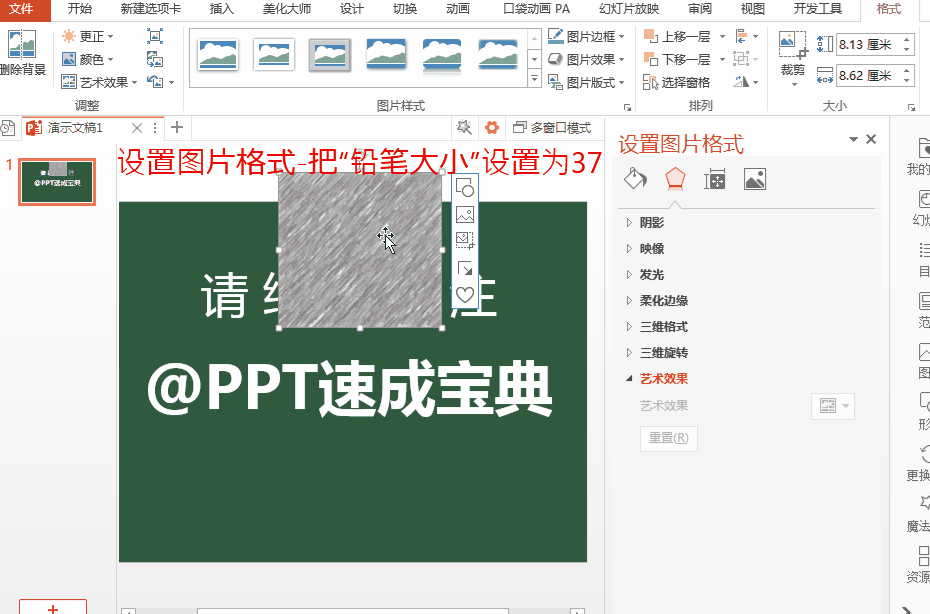Screen dimensions: 930x614
Task: Click the width field showing 8.62 厘米
Action: (868, 75)
